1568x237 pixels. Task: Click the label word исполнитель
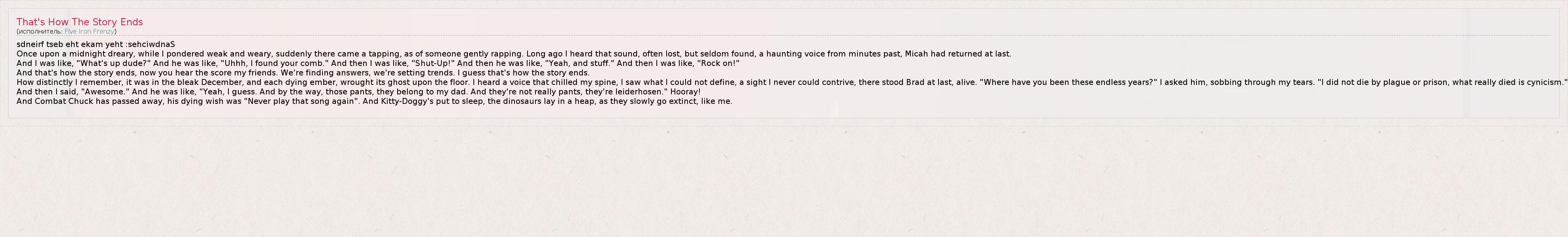(40, 32)
